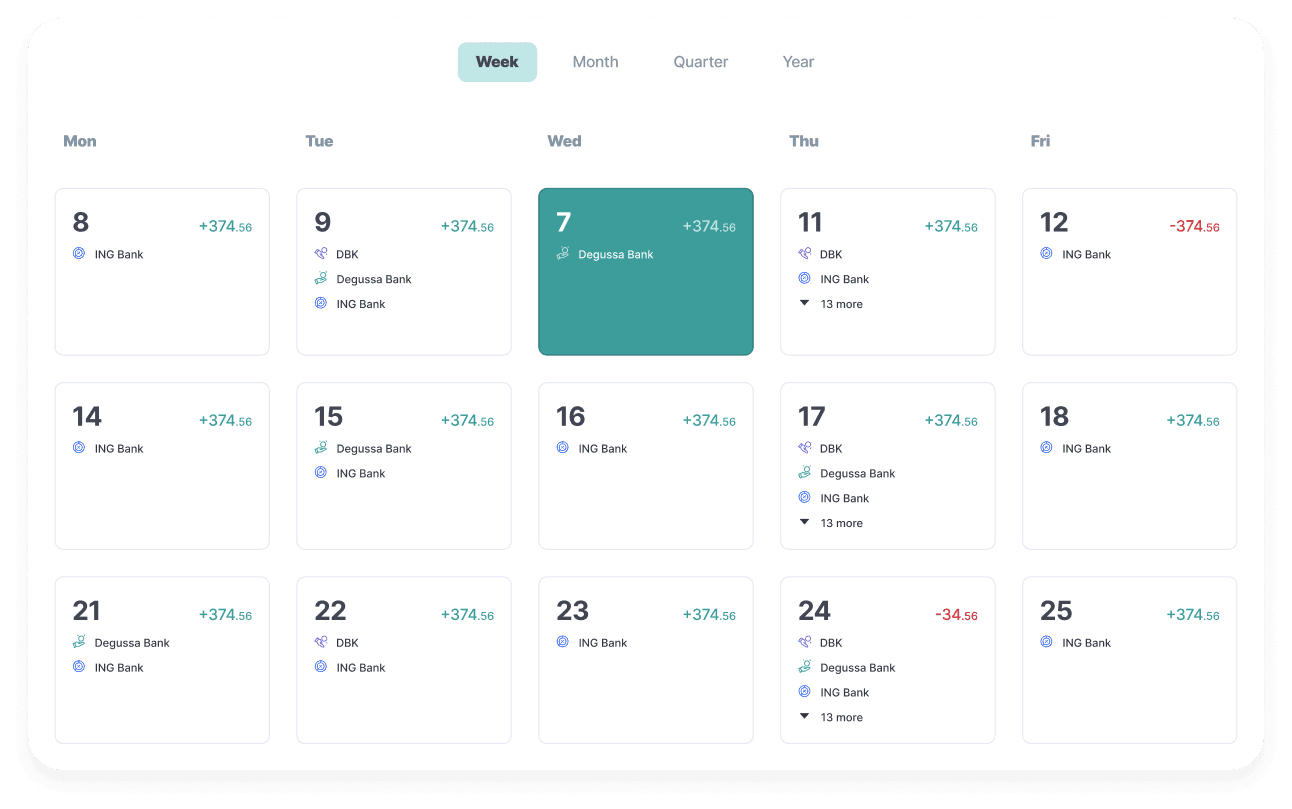Click the +374.56 amount on day 14
Viewport: 1292px width, 809px height.
pos(225,420)
